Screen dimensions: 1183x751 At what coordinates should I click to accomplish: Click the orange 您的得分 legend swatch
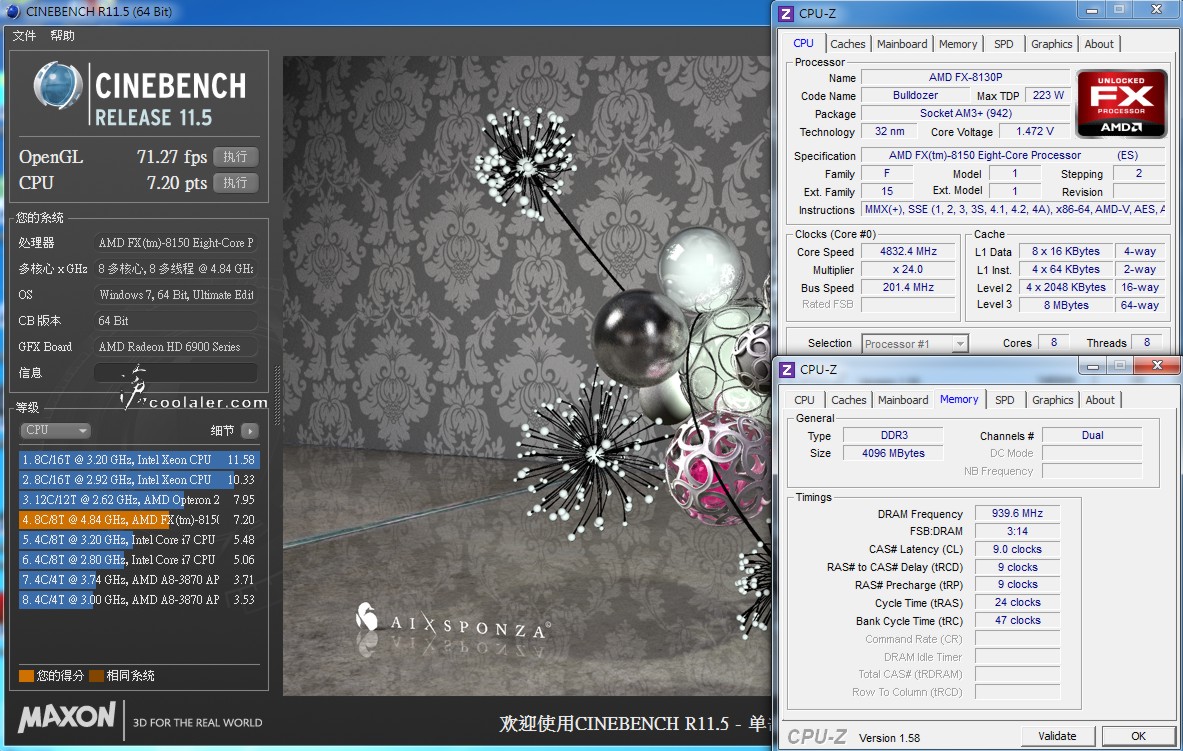(26, 676)
